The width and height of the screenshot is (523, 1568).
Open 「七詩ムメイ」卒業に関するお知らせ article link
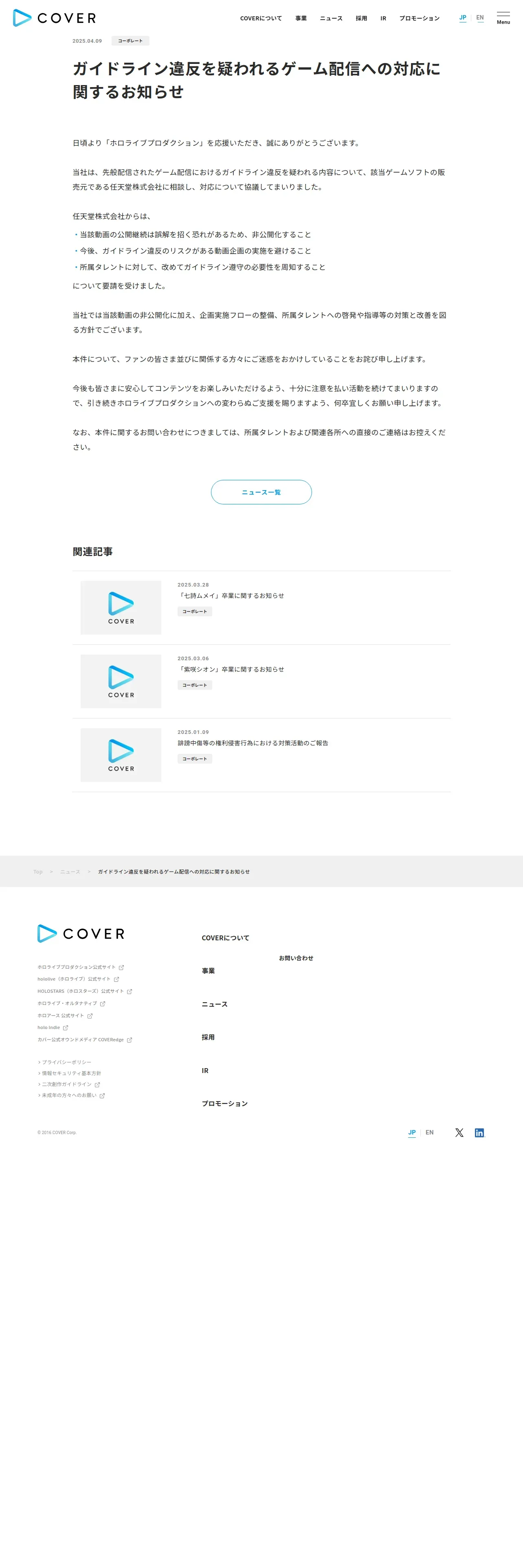click(x=231, y=595)
